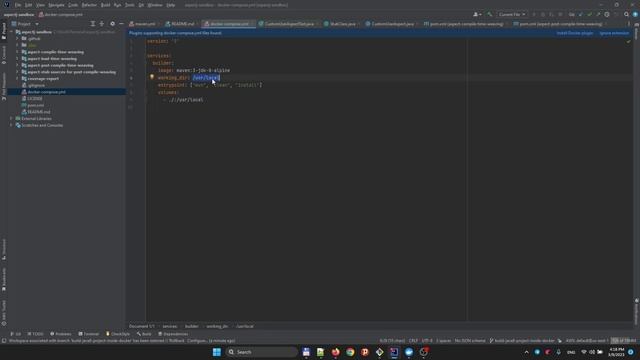Screen dimensions: 640x360
Task: Open the Terminal tool window
Action: point(89,334)
